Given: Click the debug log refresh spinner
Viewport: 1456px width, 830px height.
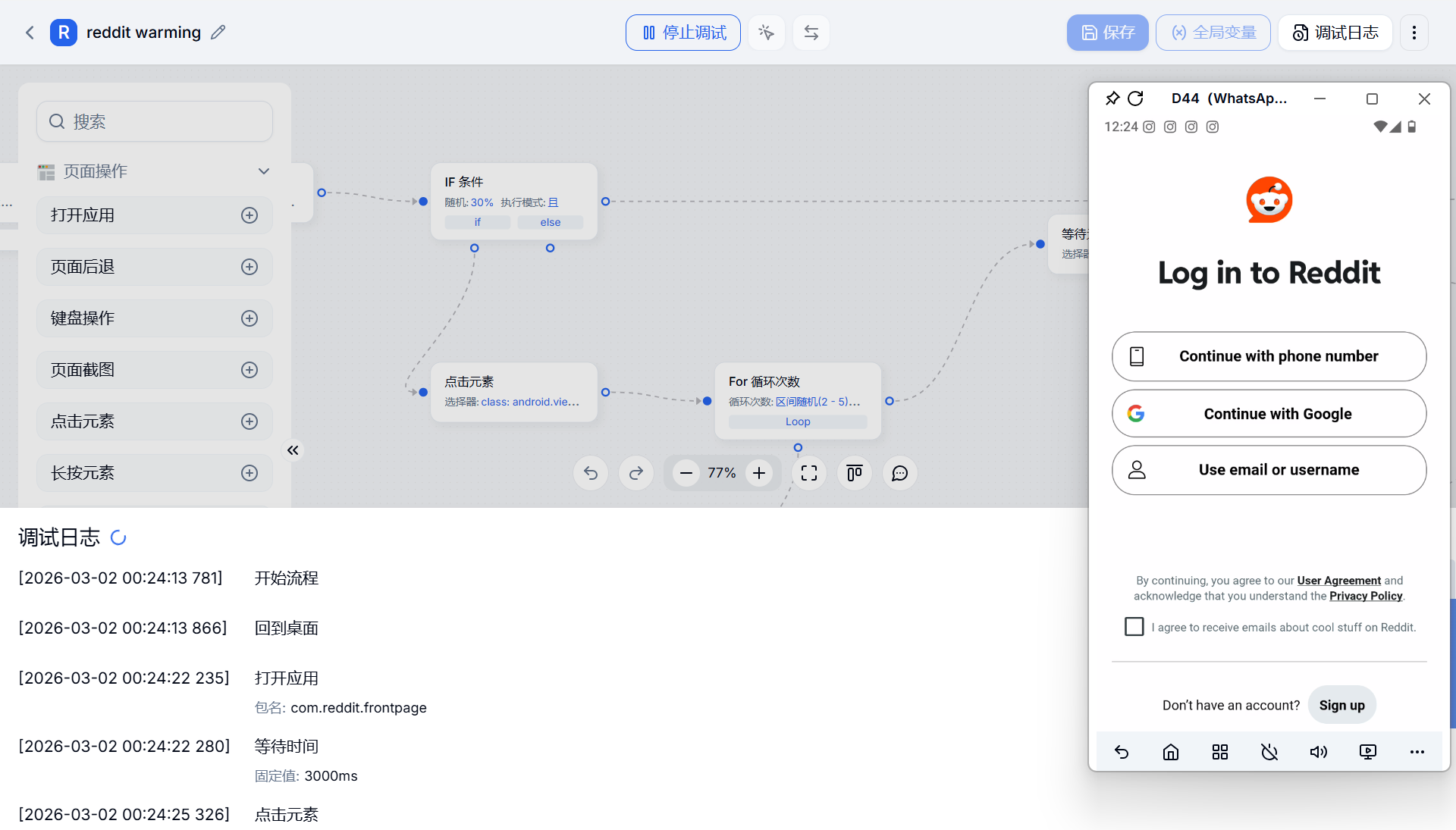Looking at the screenshot, I should 118,537.
